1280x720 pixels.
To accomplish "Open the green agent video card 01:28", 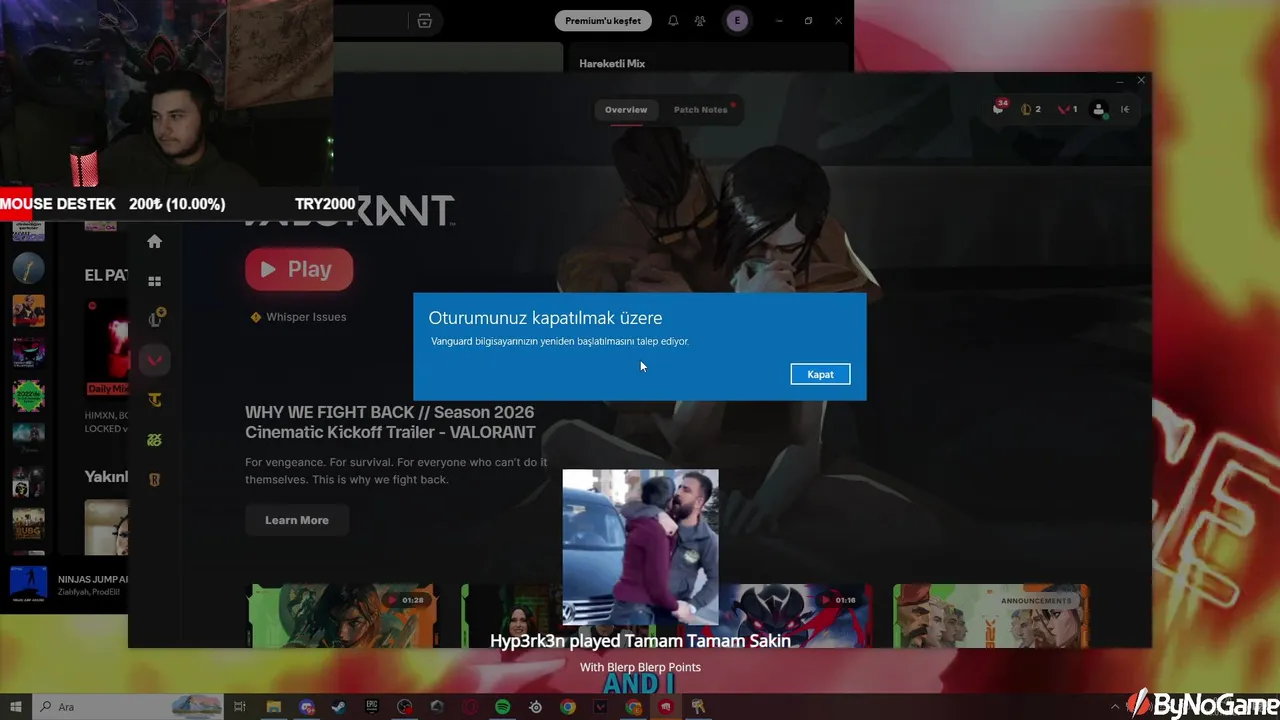I will [342, 616].
